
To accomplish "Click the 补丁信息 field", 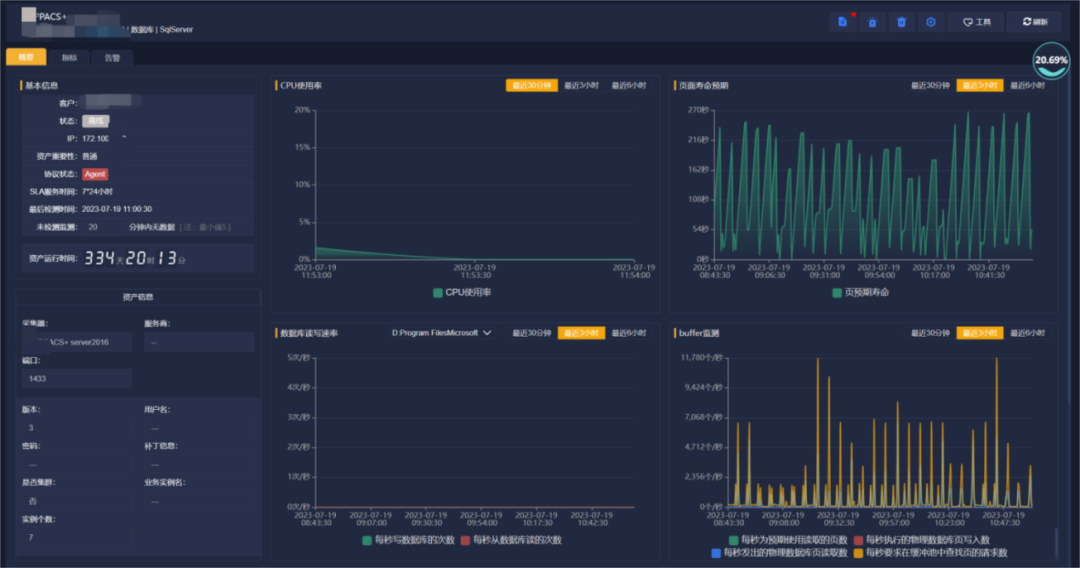I will (x=199, y=465).
